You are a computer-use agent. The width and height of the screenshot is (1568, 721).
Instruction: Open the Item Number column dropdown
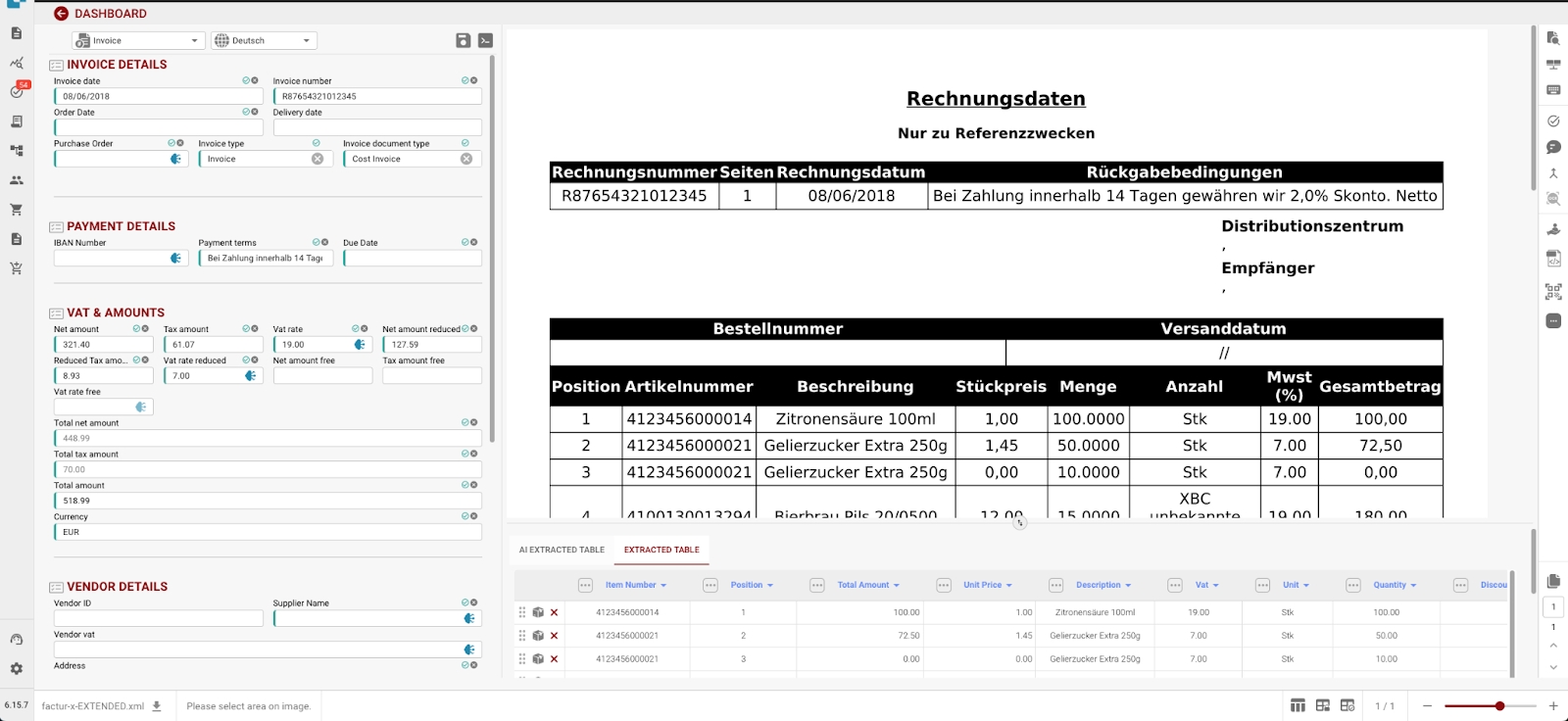[x=663, y=586]
